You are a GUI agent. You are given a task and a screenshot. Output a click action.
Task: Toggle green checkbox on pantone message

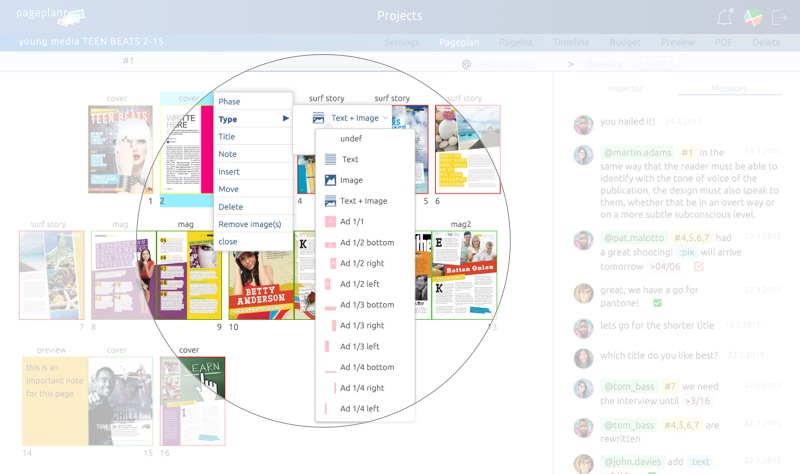658,303
